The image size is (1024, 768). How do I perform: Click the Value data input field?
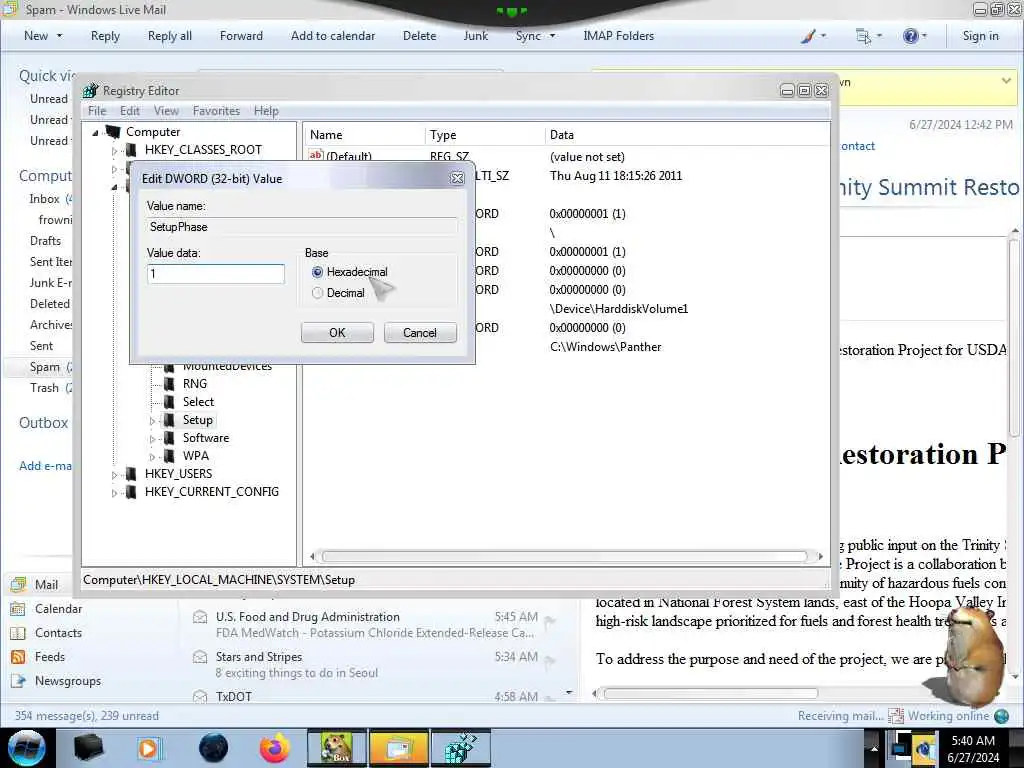[x=216, y=274]
